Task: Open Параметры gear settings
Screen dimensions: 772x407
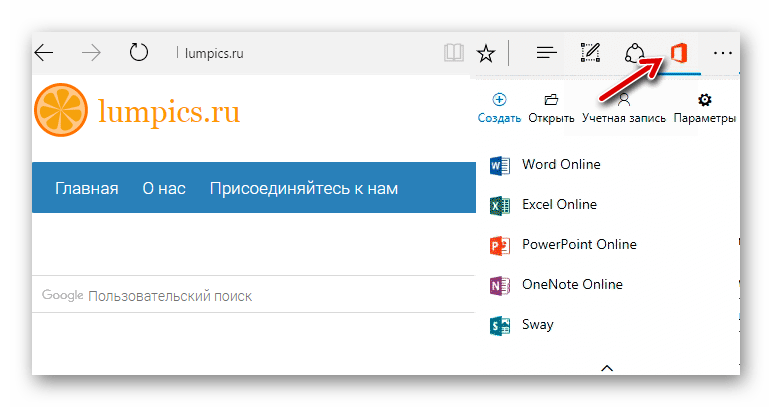Action: pos(705,109)
